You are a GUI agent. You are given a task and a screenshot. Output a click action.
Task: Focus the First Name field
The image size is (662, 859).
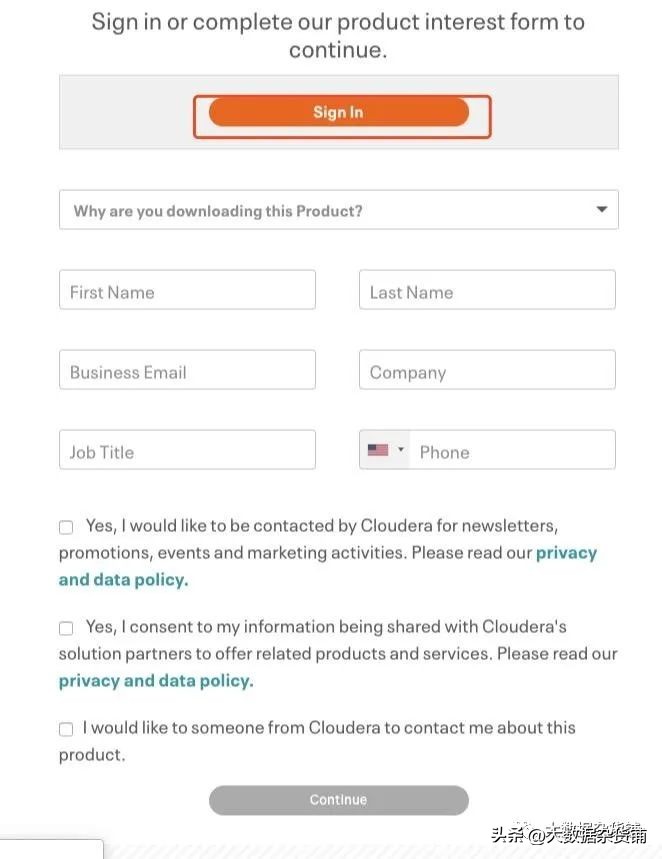(187, 292)
